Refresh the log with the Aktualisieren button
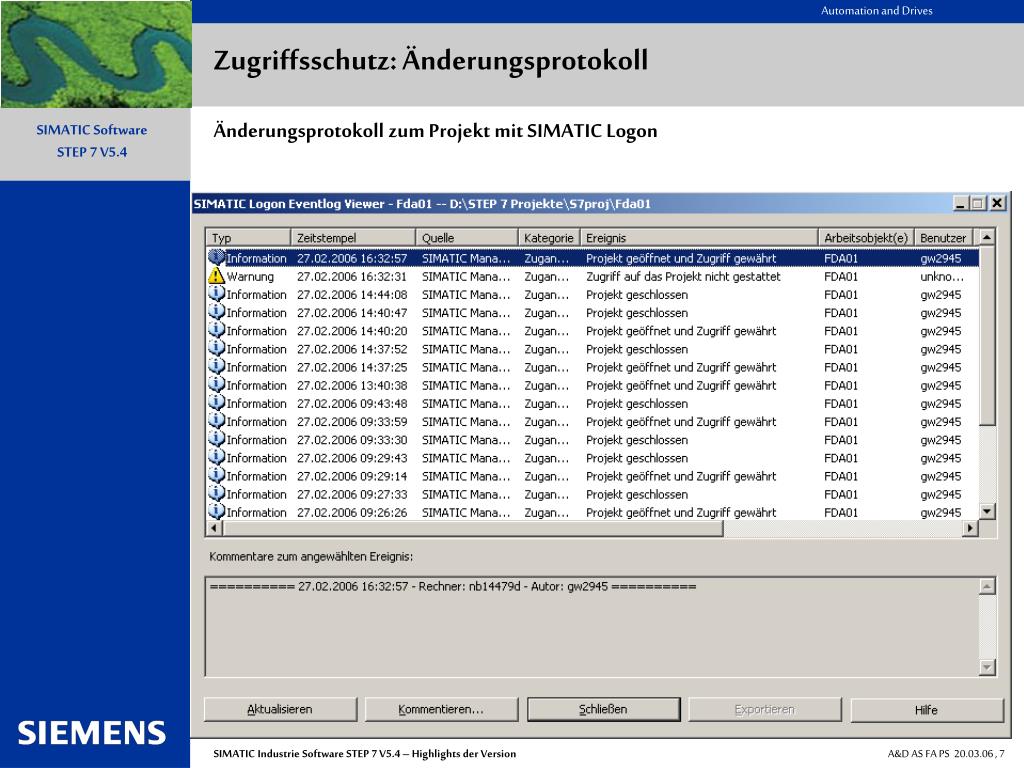Screen dimensions: 1024x768 point(280,709)
